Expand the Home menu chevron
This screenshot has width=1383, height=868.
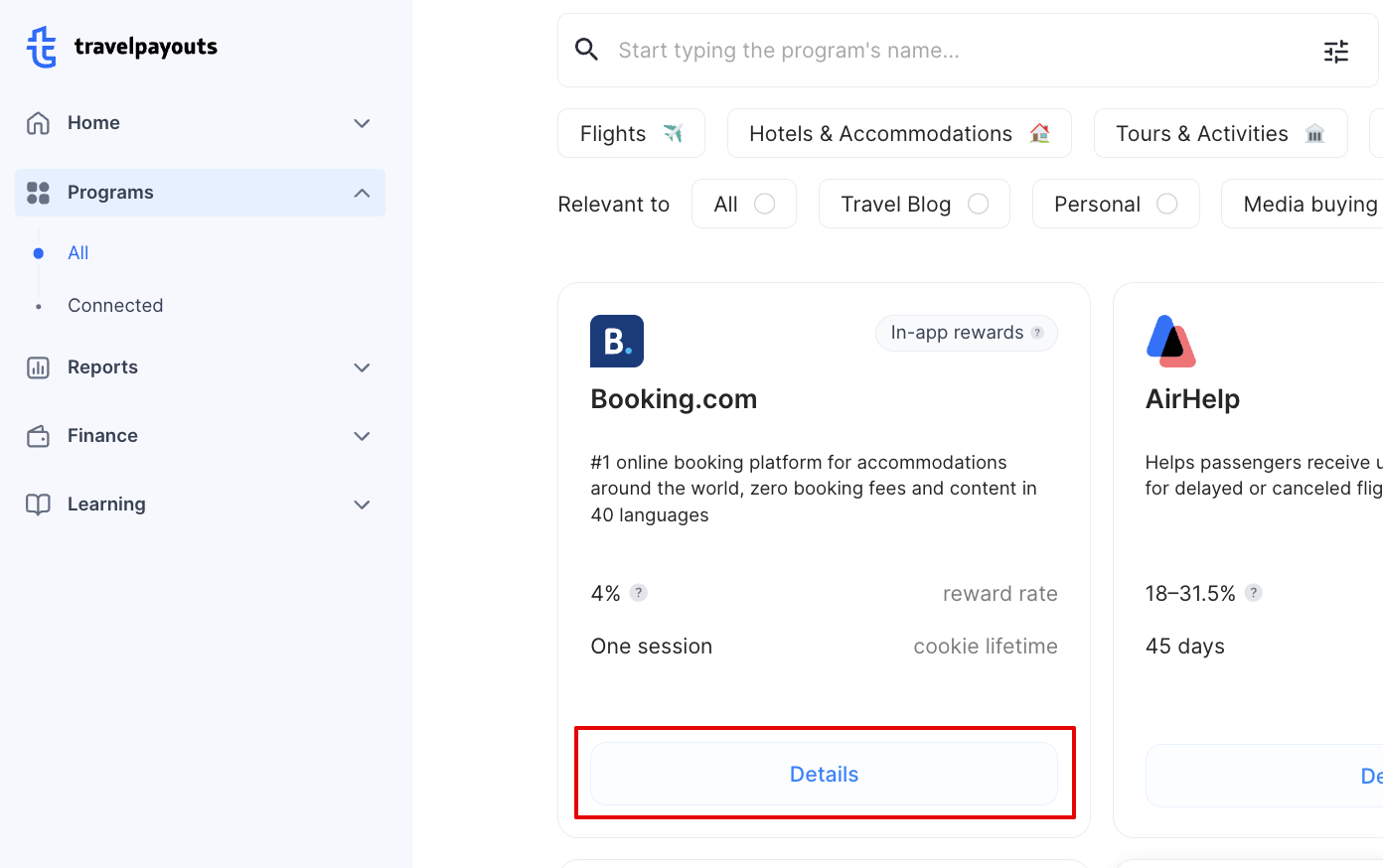[x=362, y=123]
